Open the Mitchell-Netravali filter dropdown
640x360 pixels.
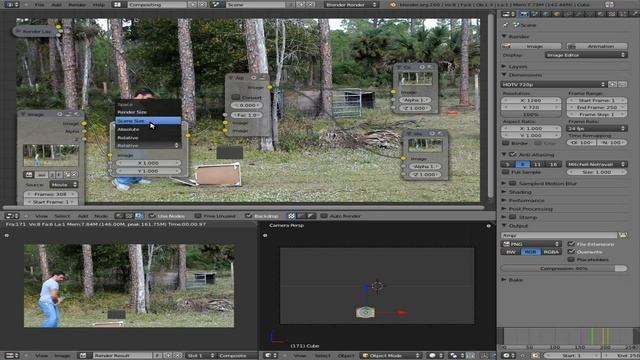click(597, 164)
